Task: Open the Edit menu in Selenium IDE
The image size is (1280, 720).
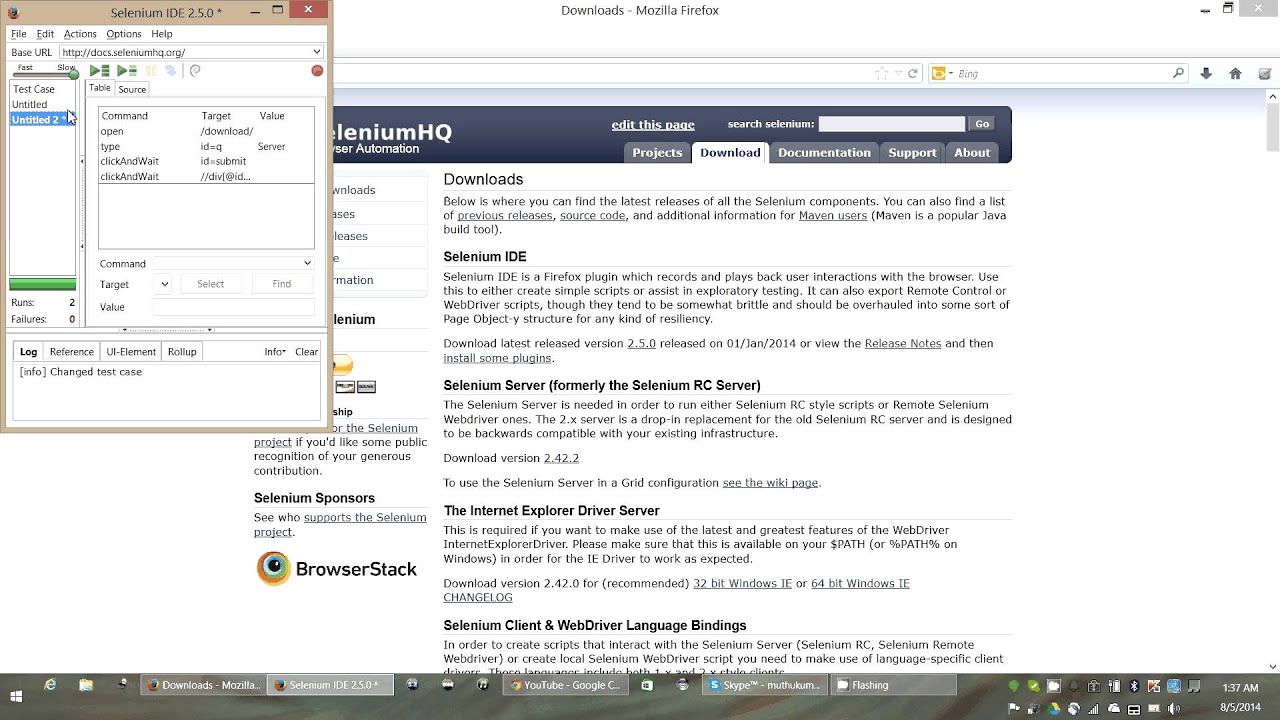Action: coord(45,34)
